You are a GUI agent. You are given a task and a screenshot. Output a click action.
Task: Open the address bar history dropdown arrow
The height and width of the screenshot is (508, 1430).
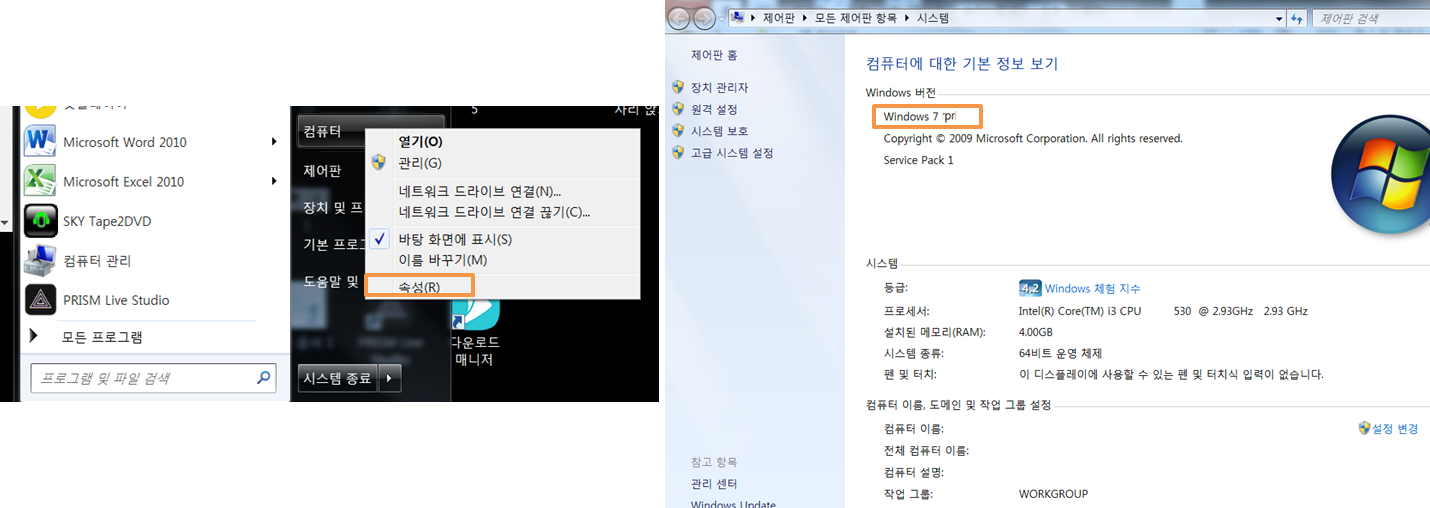tap(1279, 18)
